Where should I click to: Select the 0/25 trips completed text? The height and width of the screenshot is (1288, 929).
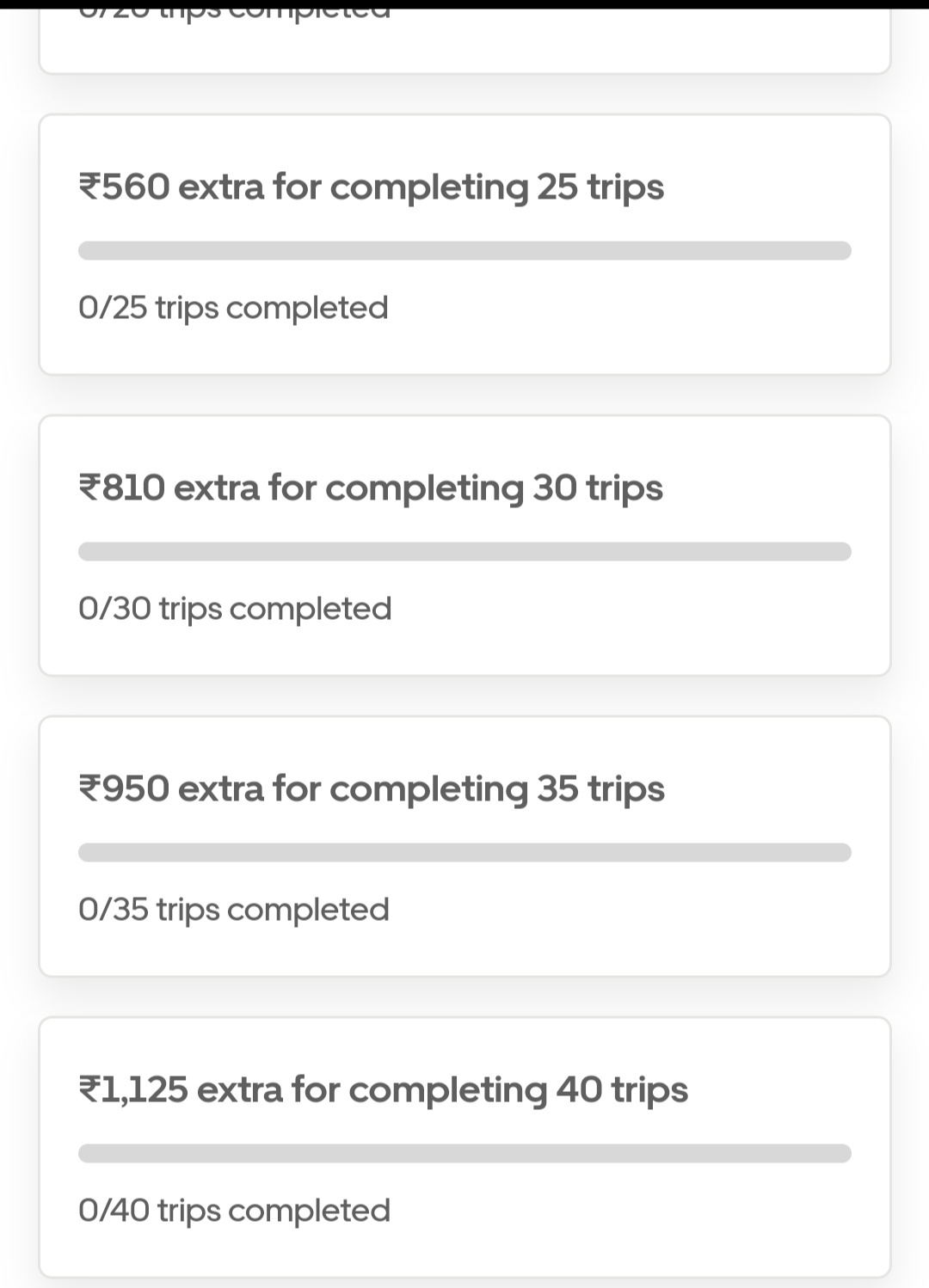(x=233, y=308)
